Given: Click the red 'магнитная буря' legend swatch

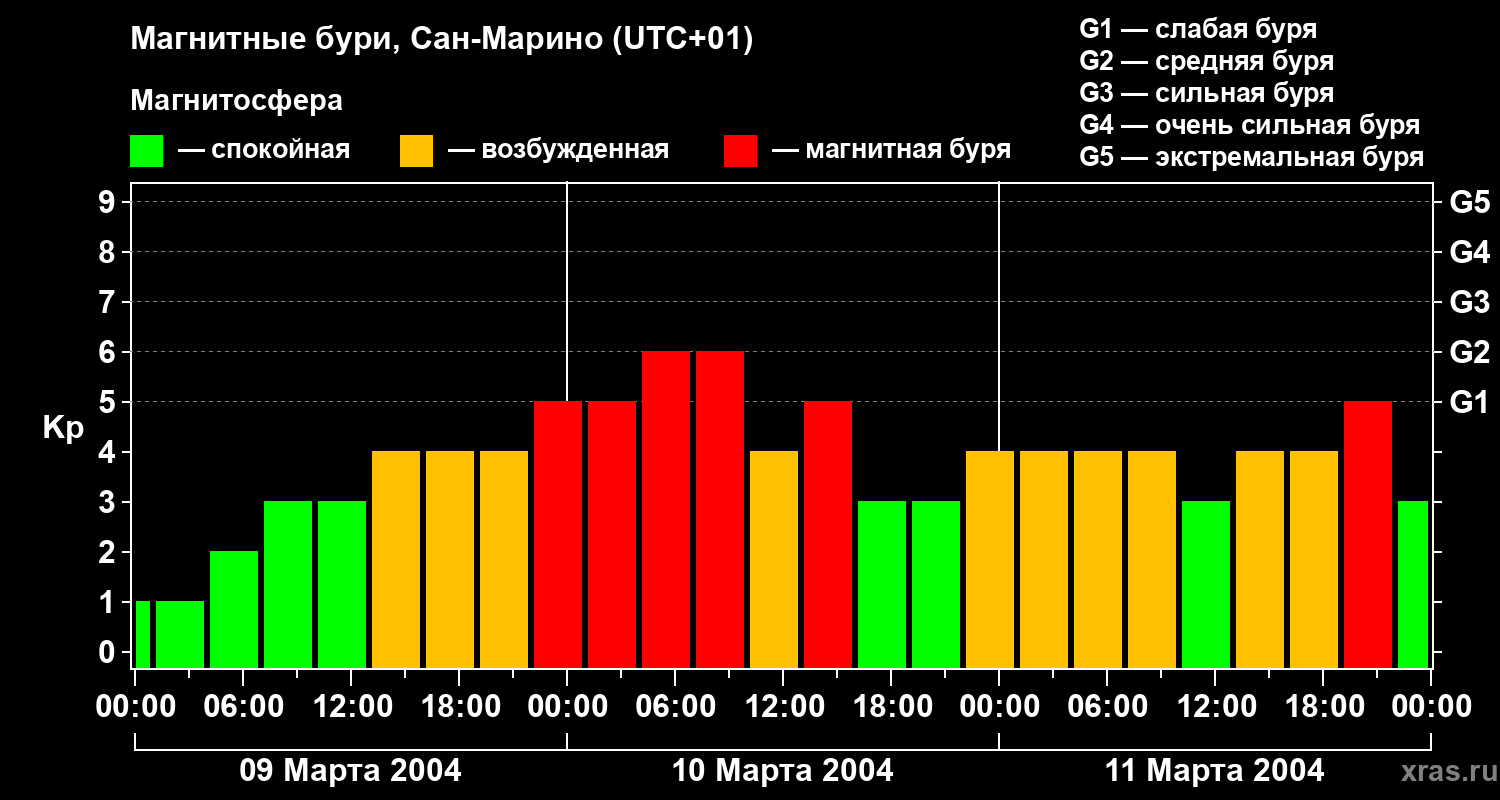Looking at the screenshot, I should click(x=740, y=151).
